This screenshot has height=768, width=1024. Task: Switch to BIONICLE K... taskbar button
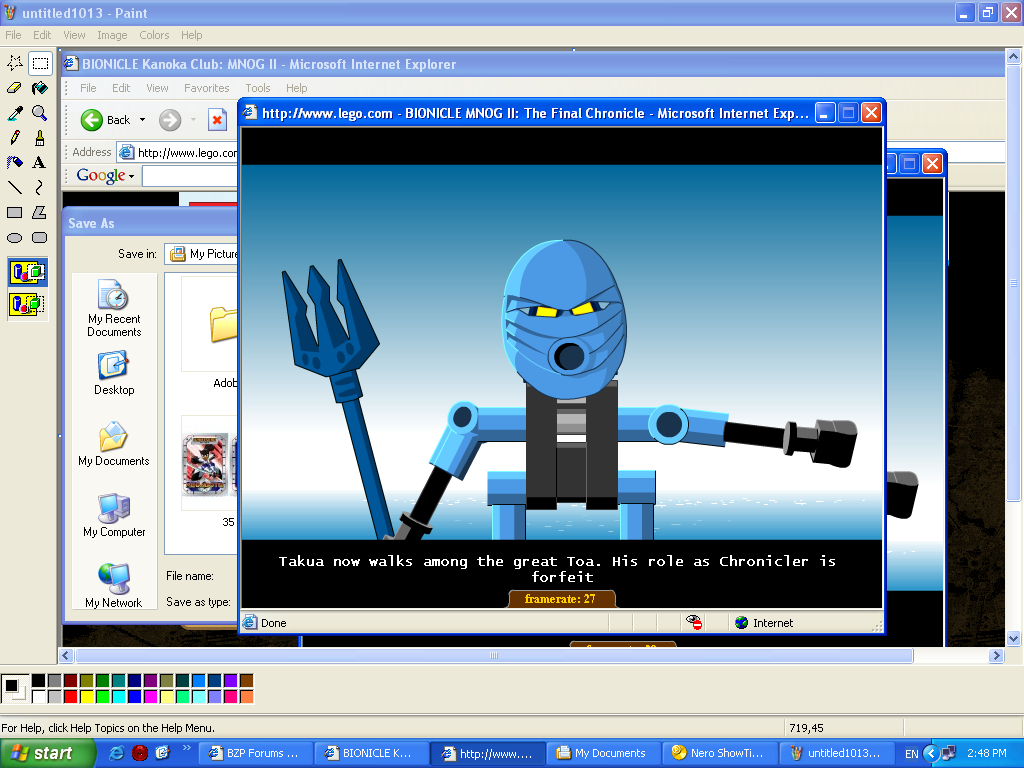[371, 753]
